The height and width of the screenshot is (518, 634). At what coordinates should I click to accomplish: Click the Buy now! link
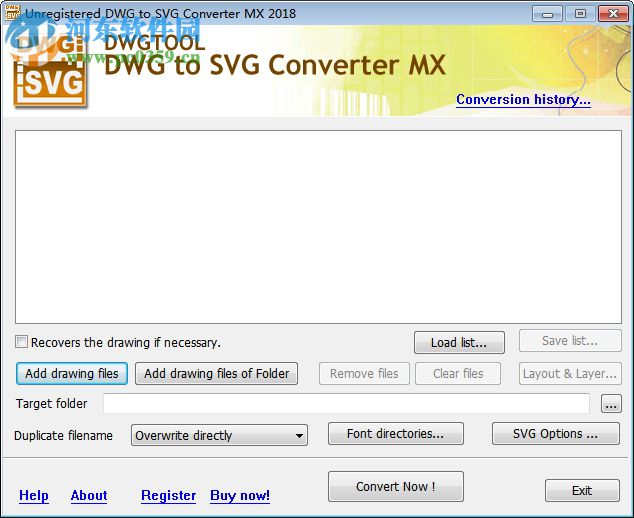tap(240, 495)
